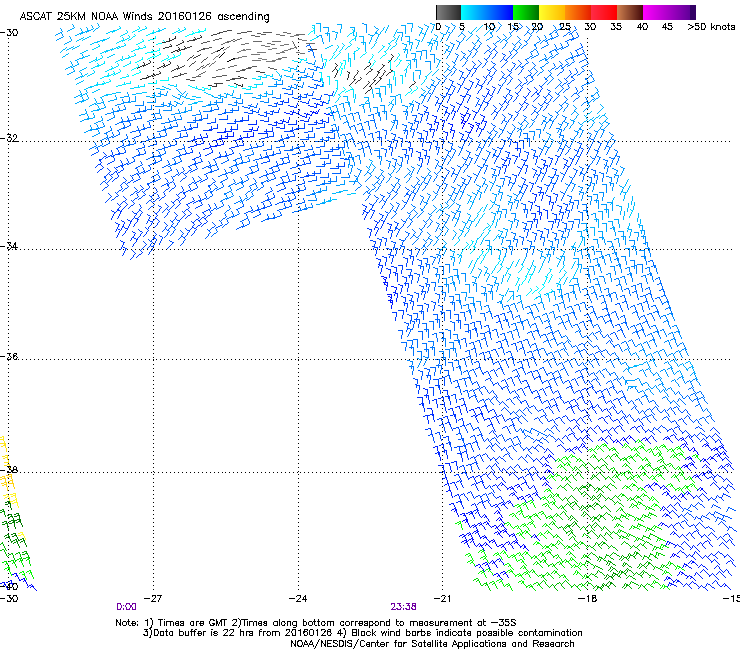Select the magenta 40-50 knots legend swatch

tap(665, 12)
